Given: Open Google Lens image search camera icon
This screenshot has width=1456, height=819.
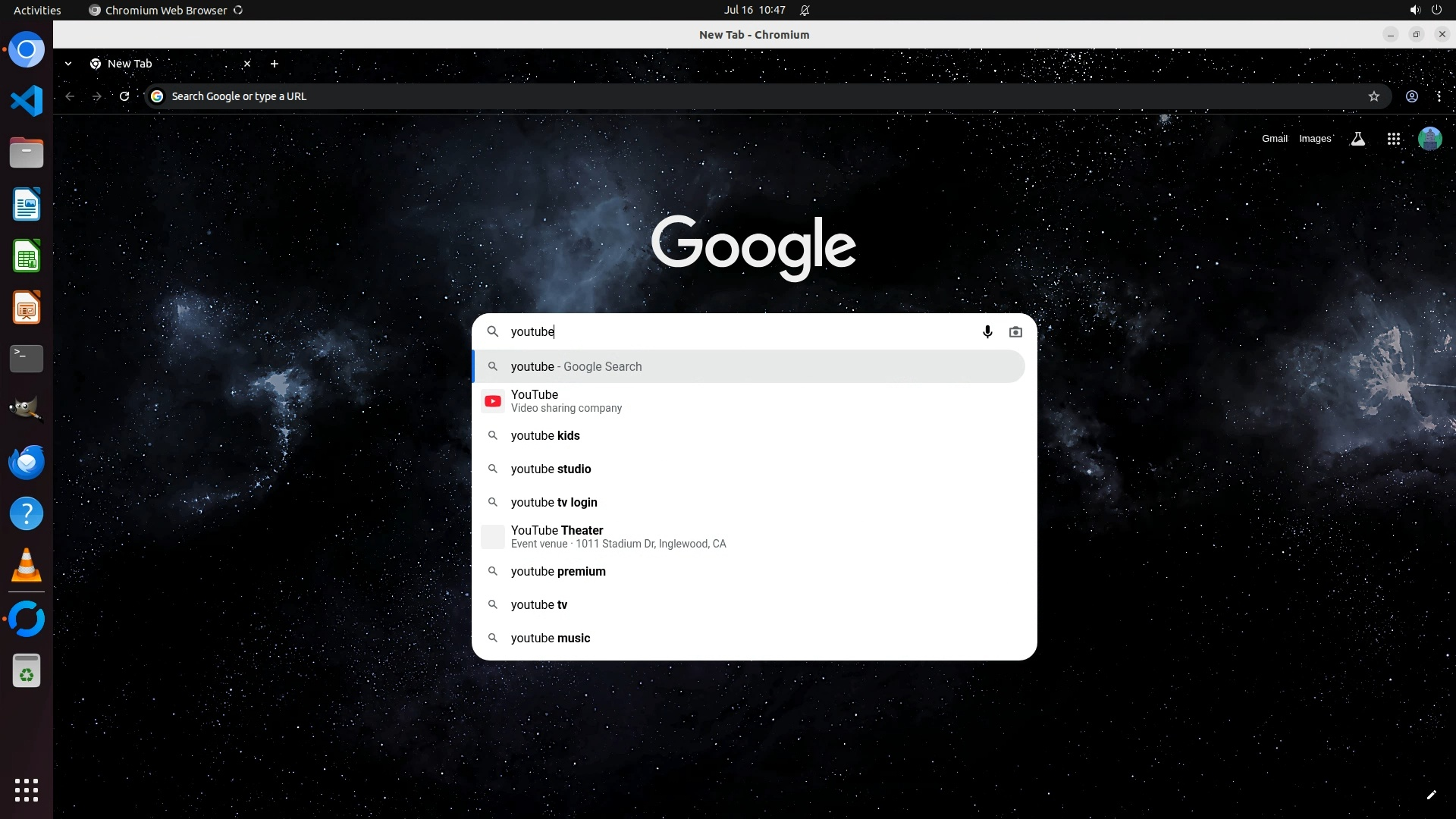Looking at the screenshot, I should (1015, 331).
